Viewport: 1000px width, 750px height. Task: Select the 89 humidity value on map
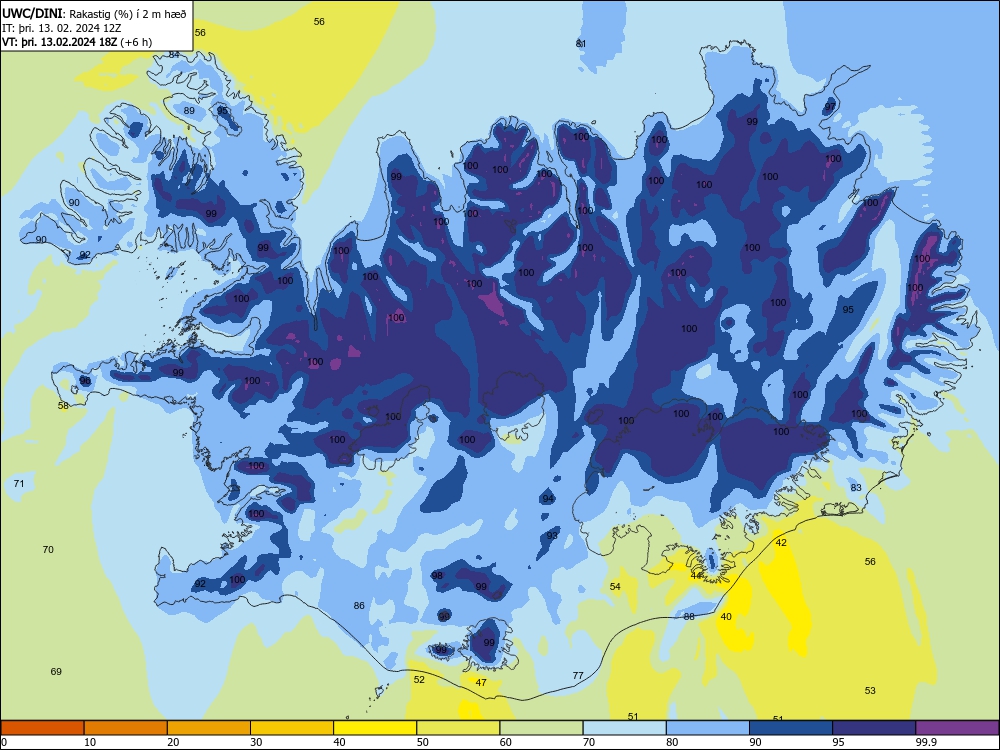189,110
